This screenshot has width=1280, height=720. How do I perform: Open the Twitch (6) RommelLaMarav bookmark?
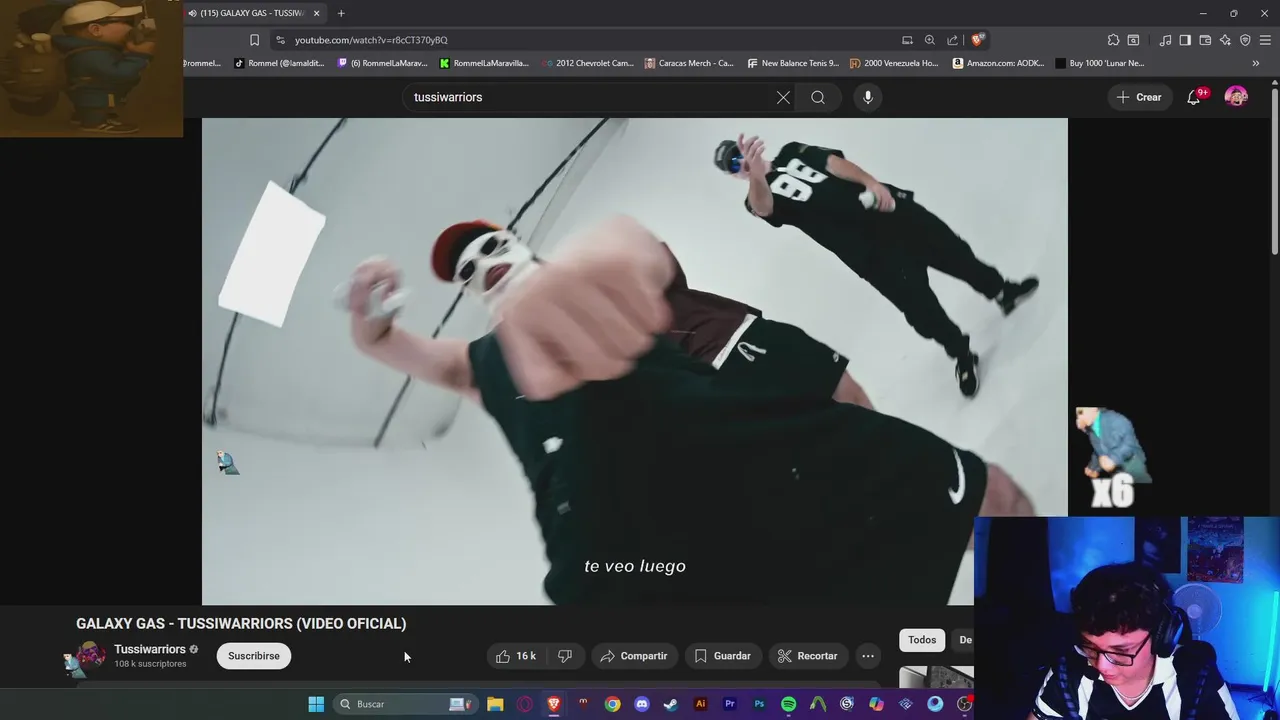[x=383, y=63]
